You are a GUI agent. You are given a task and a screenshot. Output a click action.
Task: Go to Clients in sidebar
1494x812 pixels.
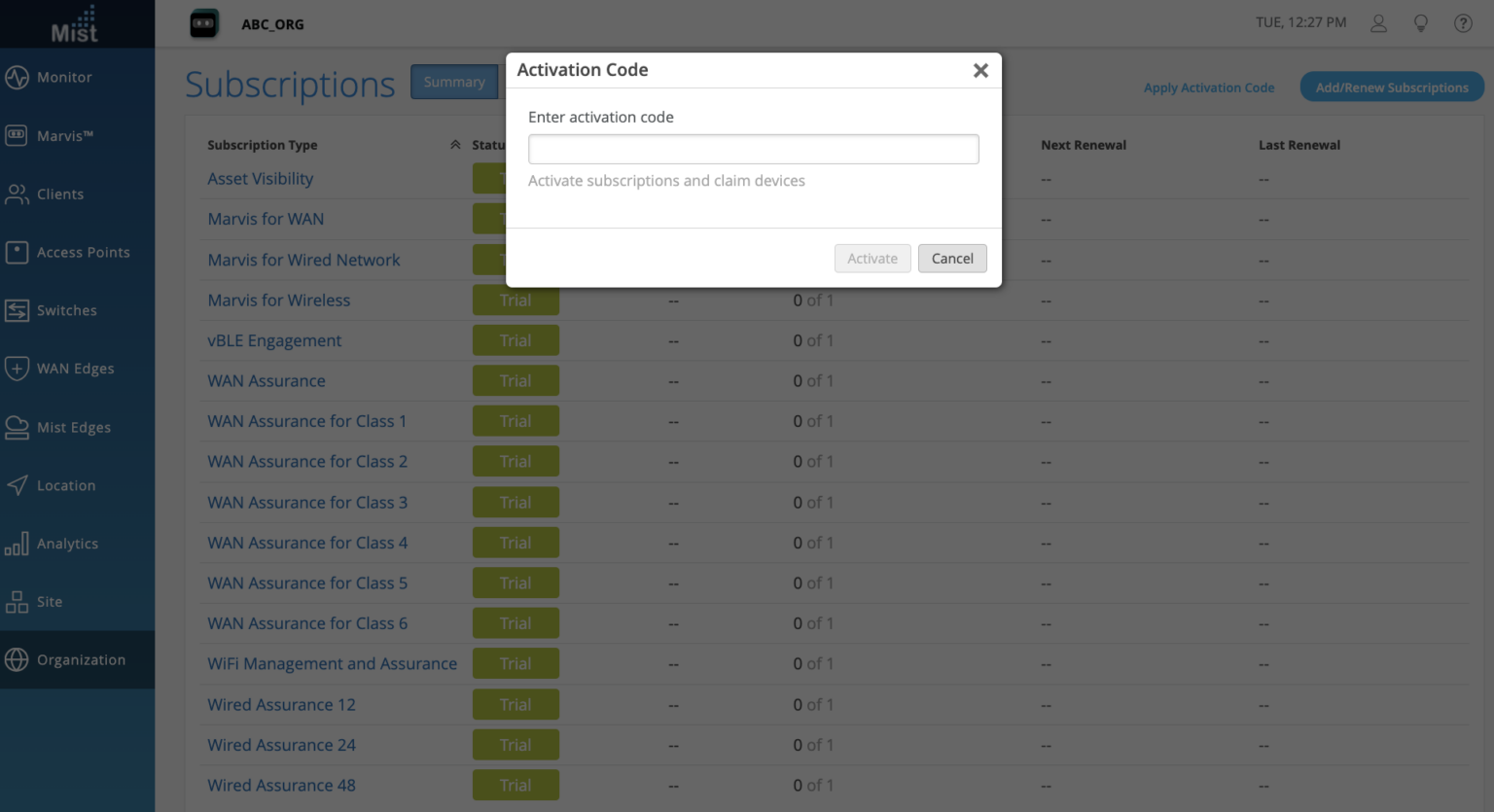coord(59,194)
